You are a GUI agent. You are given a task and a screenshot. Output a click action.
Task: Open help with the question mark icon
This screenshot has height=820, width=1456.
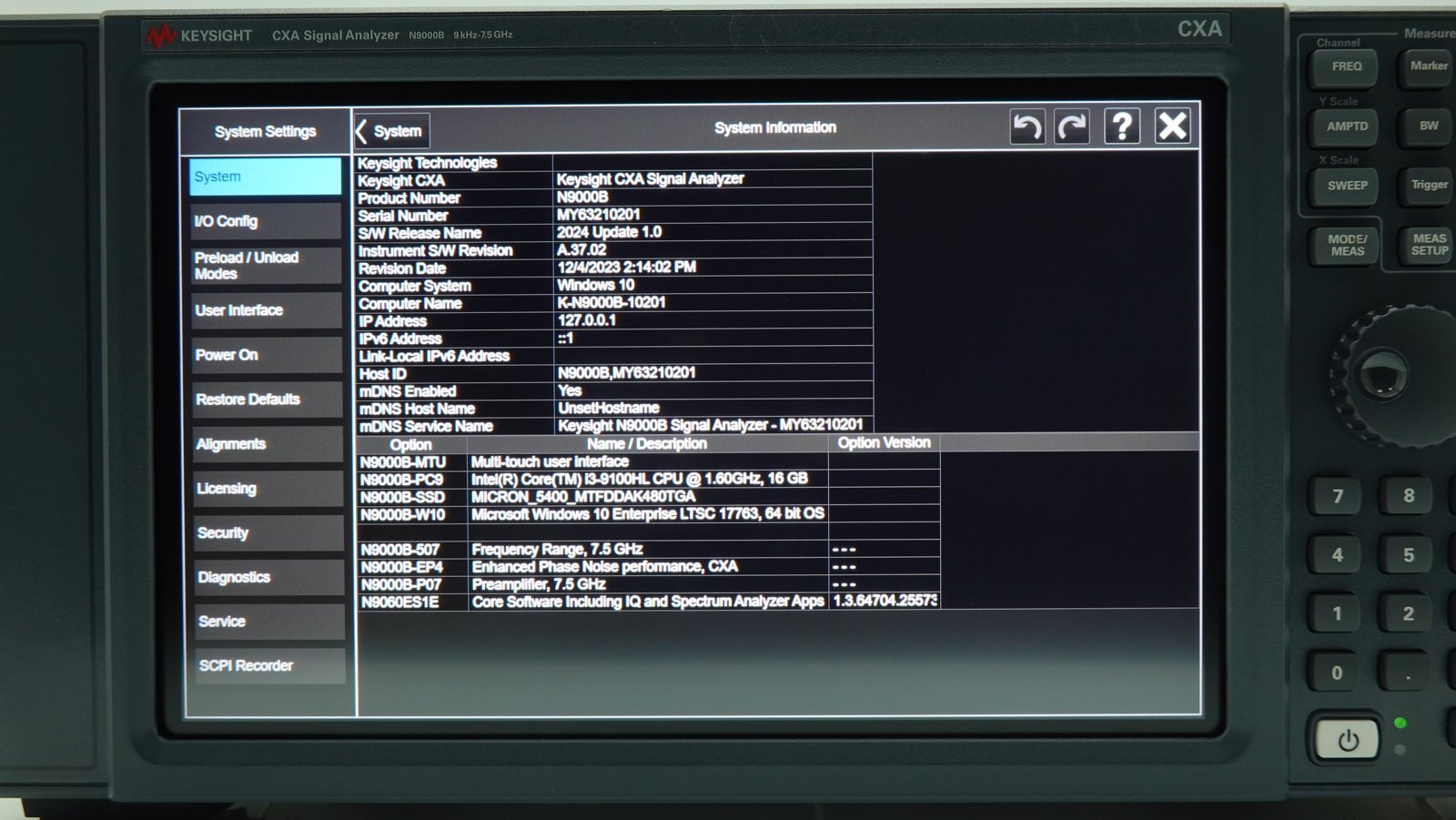[x=1122, y=127]
